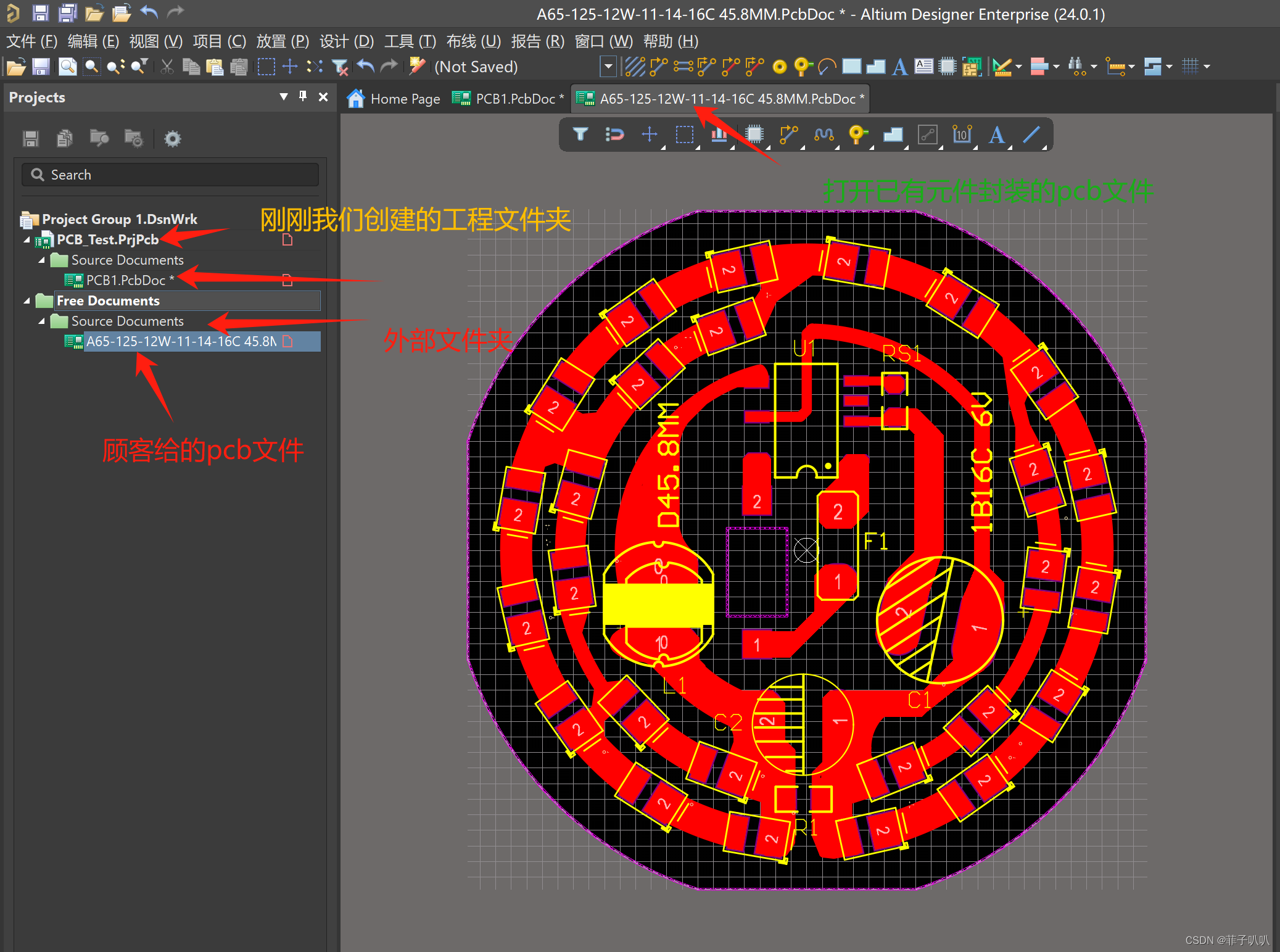Image resolution: width=1280 pixels, height=952 pixels.
Task: Click the snap magnet icon
Action: tap(614, 134)
